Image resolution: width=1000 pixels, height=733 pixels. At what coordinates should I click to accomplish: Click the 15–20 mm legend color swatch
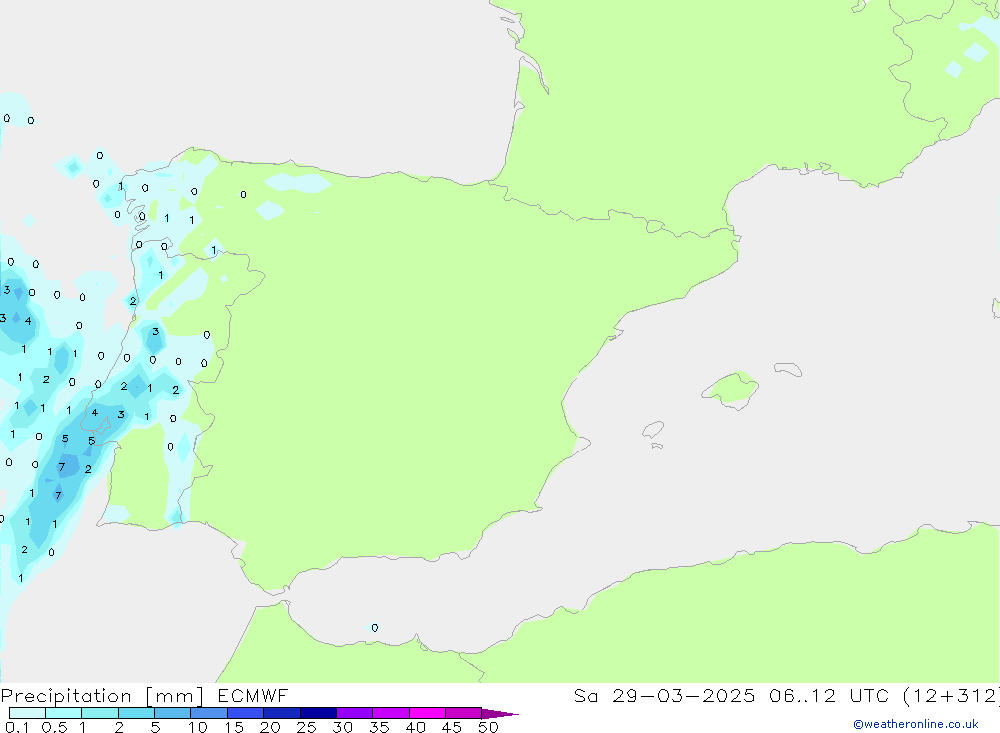(x=246, y=713)
